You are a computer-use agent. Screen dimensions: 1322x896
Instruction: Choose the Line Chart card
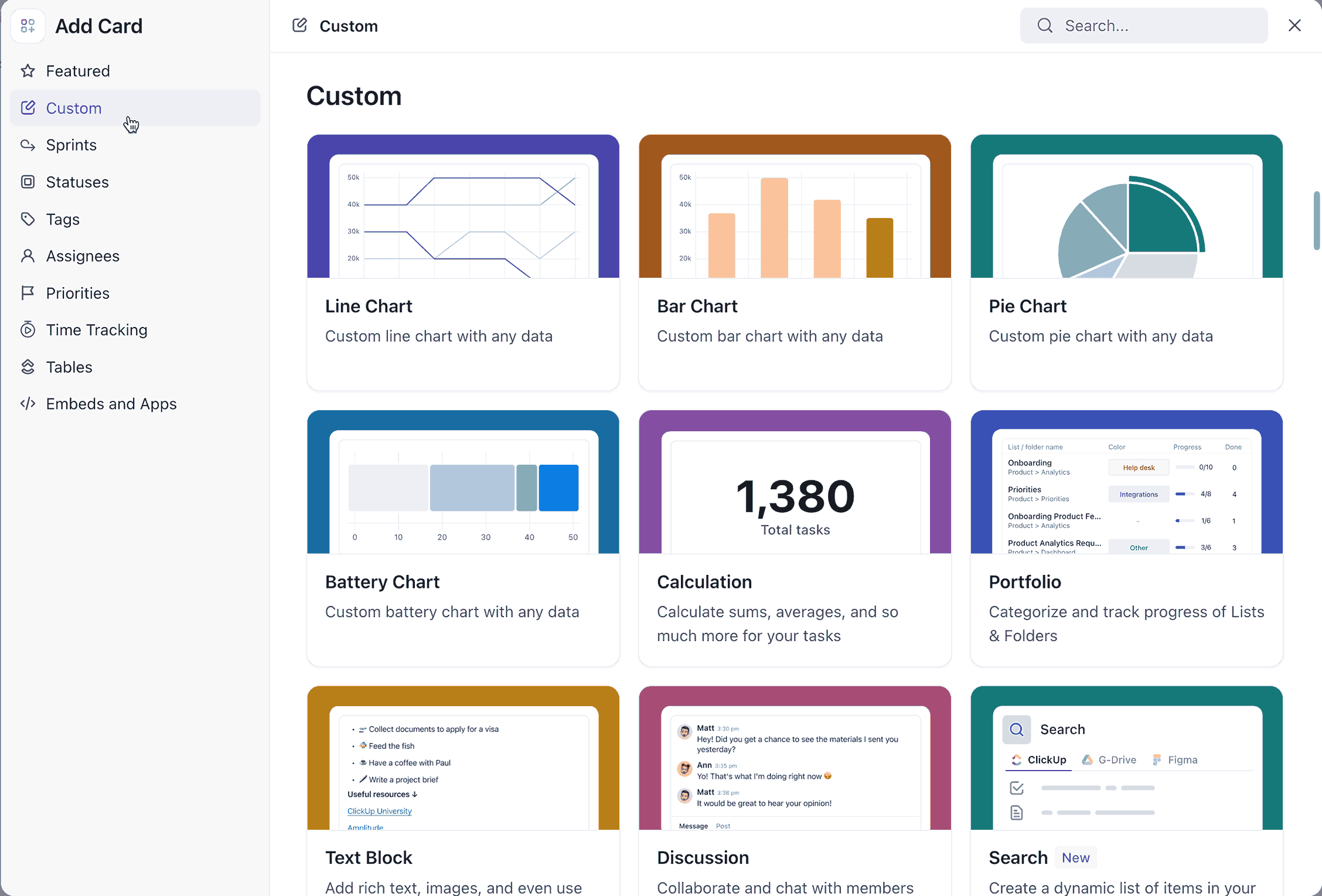462,263
